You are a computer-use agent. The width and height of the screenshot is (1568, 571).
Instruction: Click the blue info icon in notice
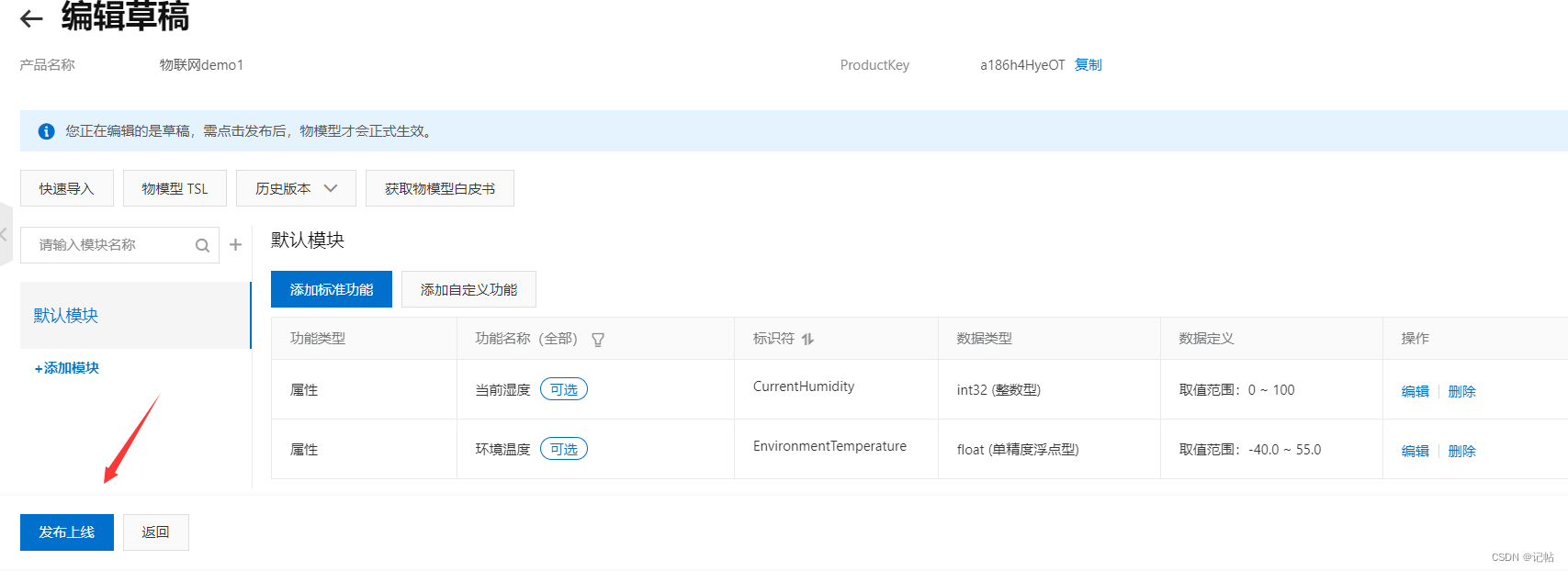click(46, 131)
